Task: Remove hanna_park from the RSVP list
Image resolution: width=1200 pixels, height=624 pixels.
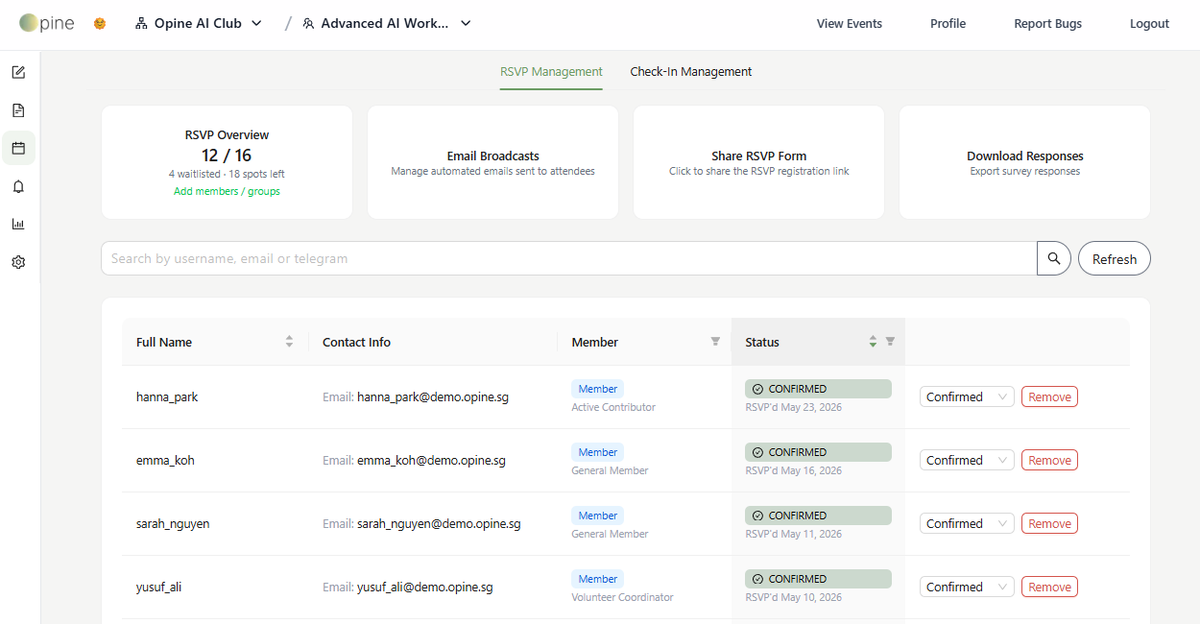Action: tap(1049, 397)
